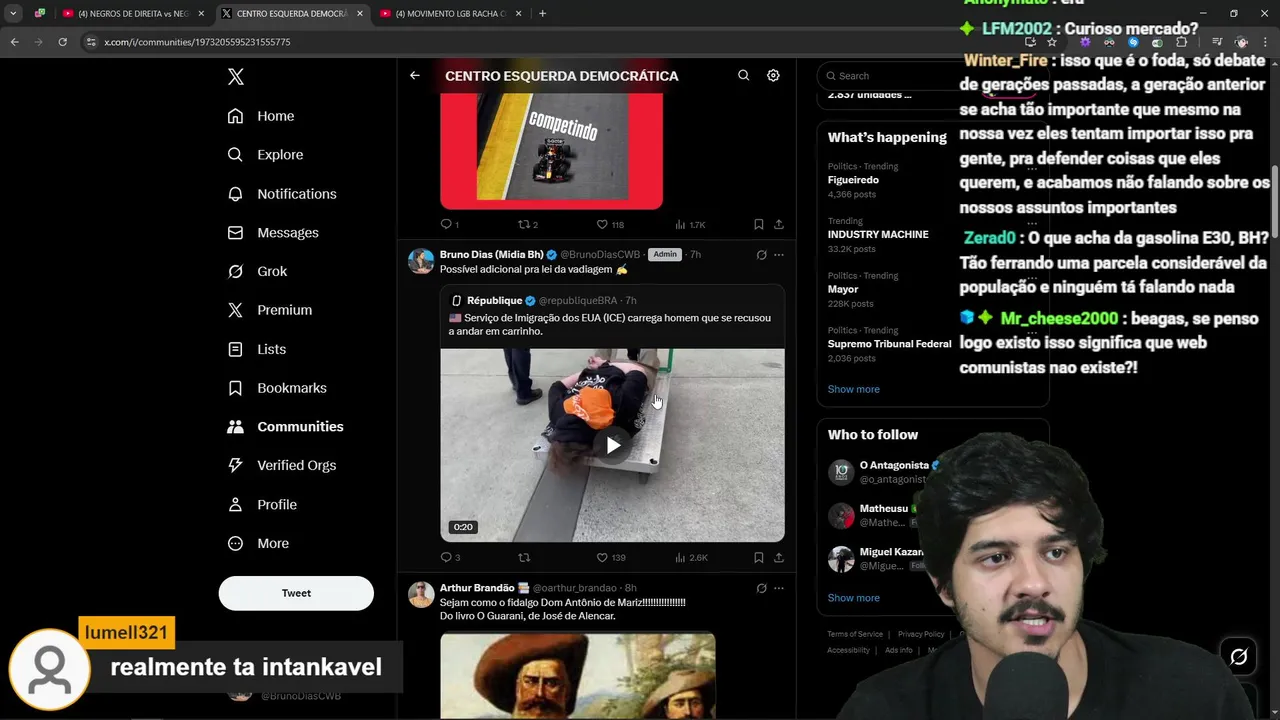Open more options on Bruno Dias post
1280x720 pixels.
(778, 255)
